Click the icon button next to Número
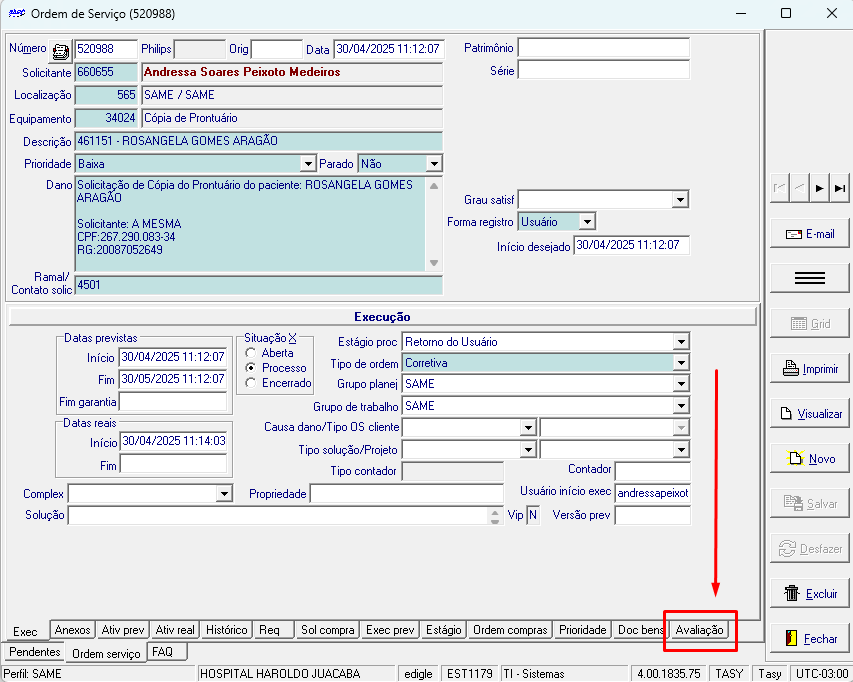 (x=60, y=51)
